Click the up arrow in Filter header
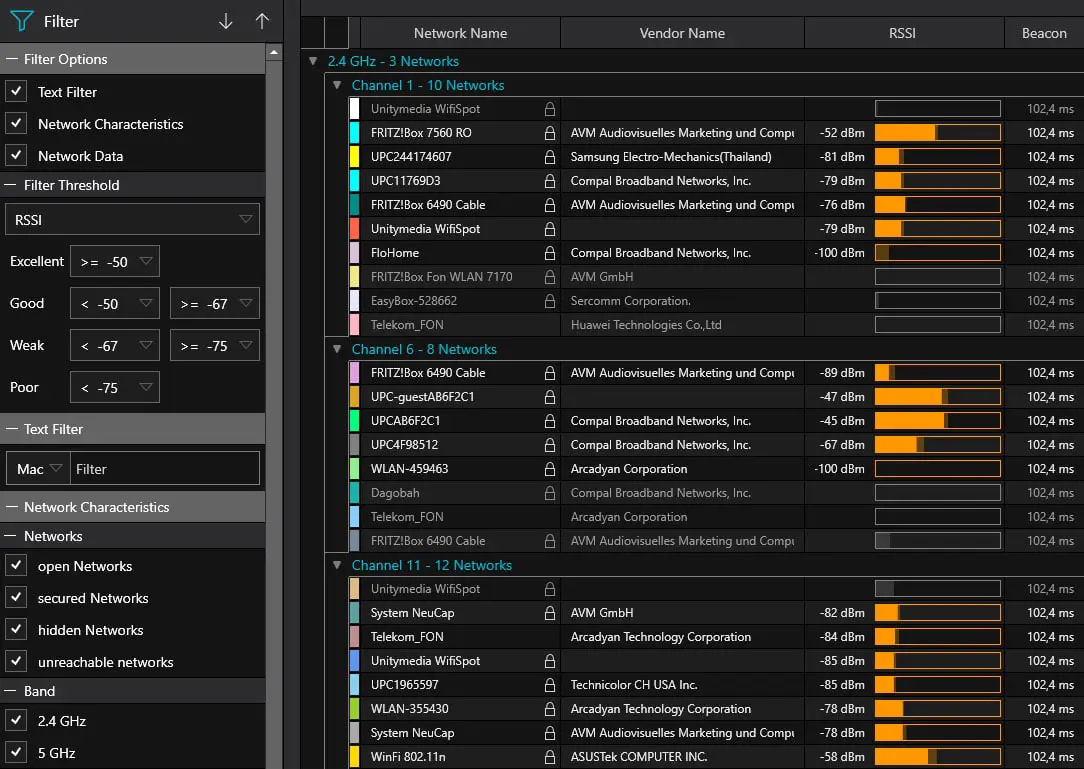 pos(262,21)
